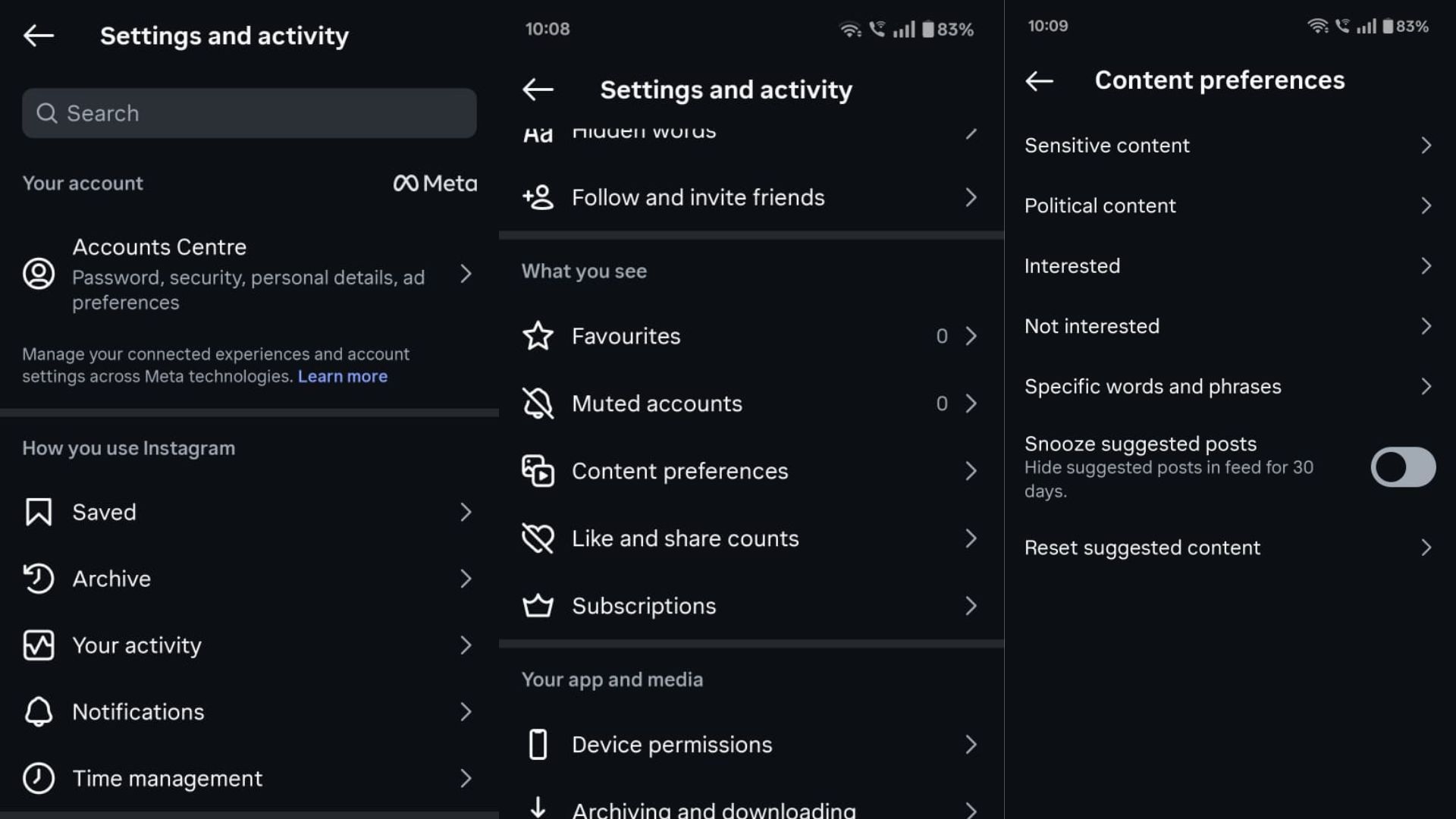This screenshot has width=1456, height=819.
Task: Click the Archive clock icon
Action: (x=38, y=579)
